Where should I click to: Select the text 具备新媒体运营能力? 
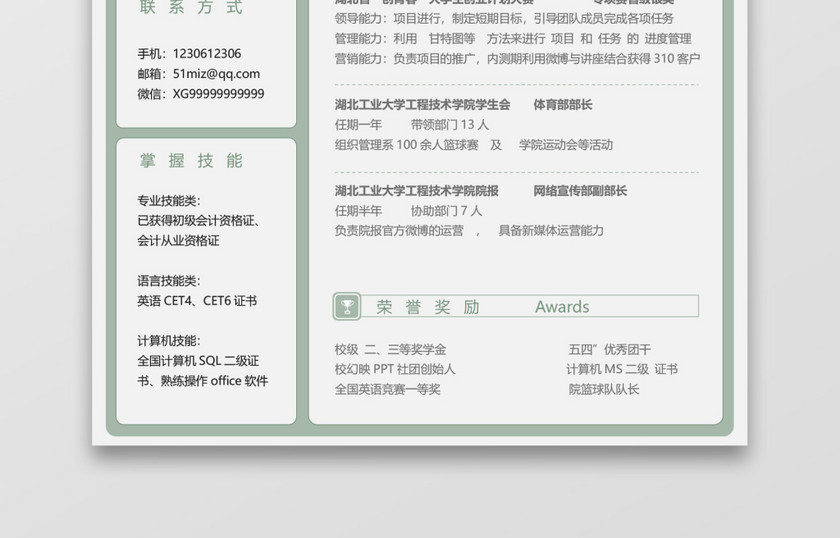point(551,231)
